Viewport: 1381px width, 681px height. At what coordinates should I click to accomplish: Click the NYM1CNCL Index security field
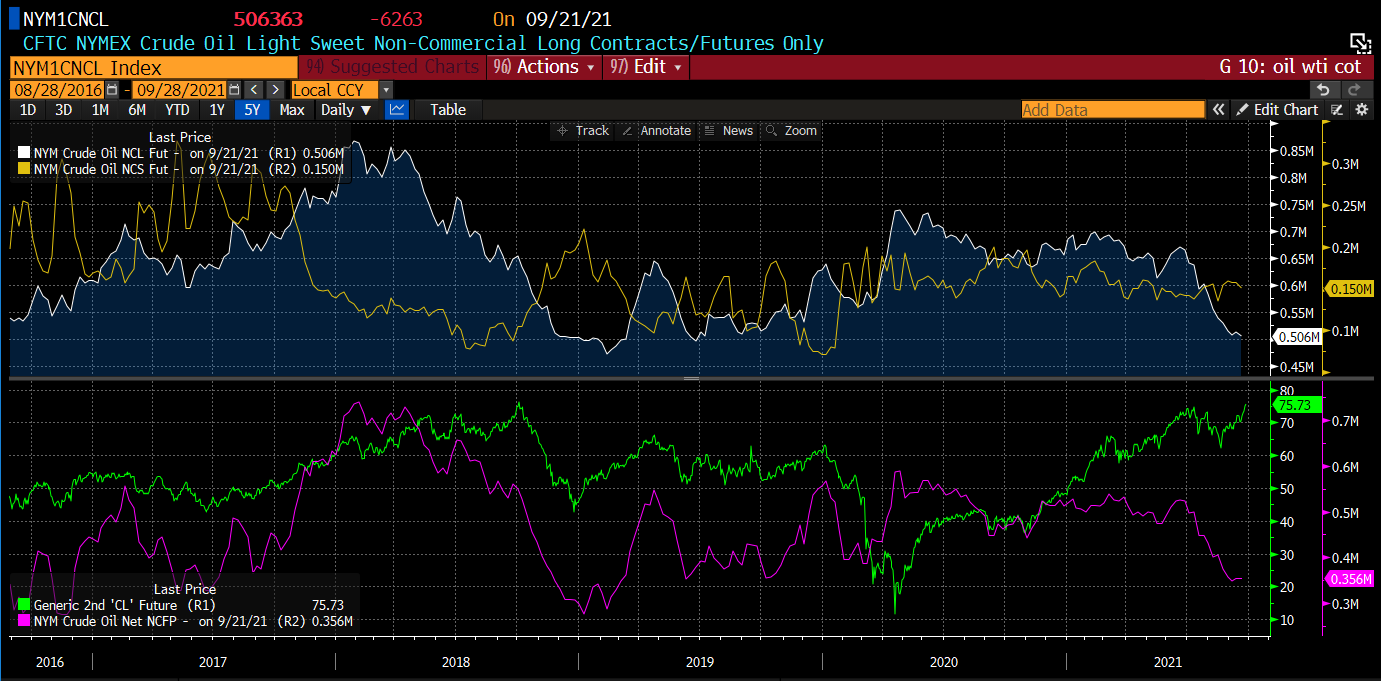tap(153, 67)
